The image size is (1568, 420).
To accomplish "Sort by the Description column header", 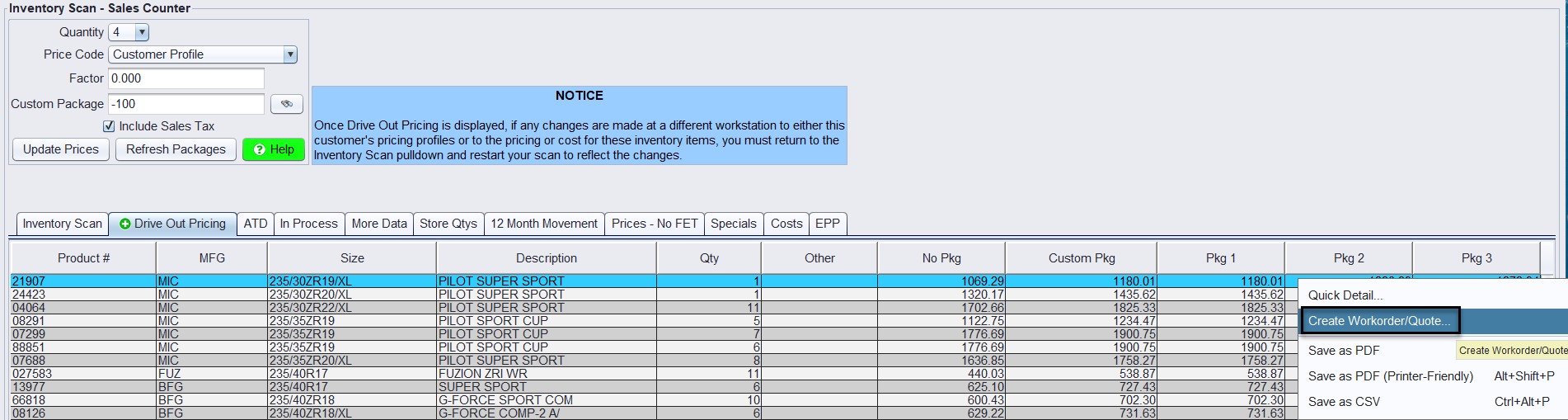I will (x=546, y=258).
